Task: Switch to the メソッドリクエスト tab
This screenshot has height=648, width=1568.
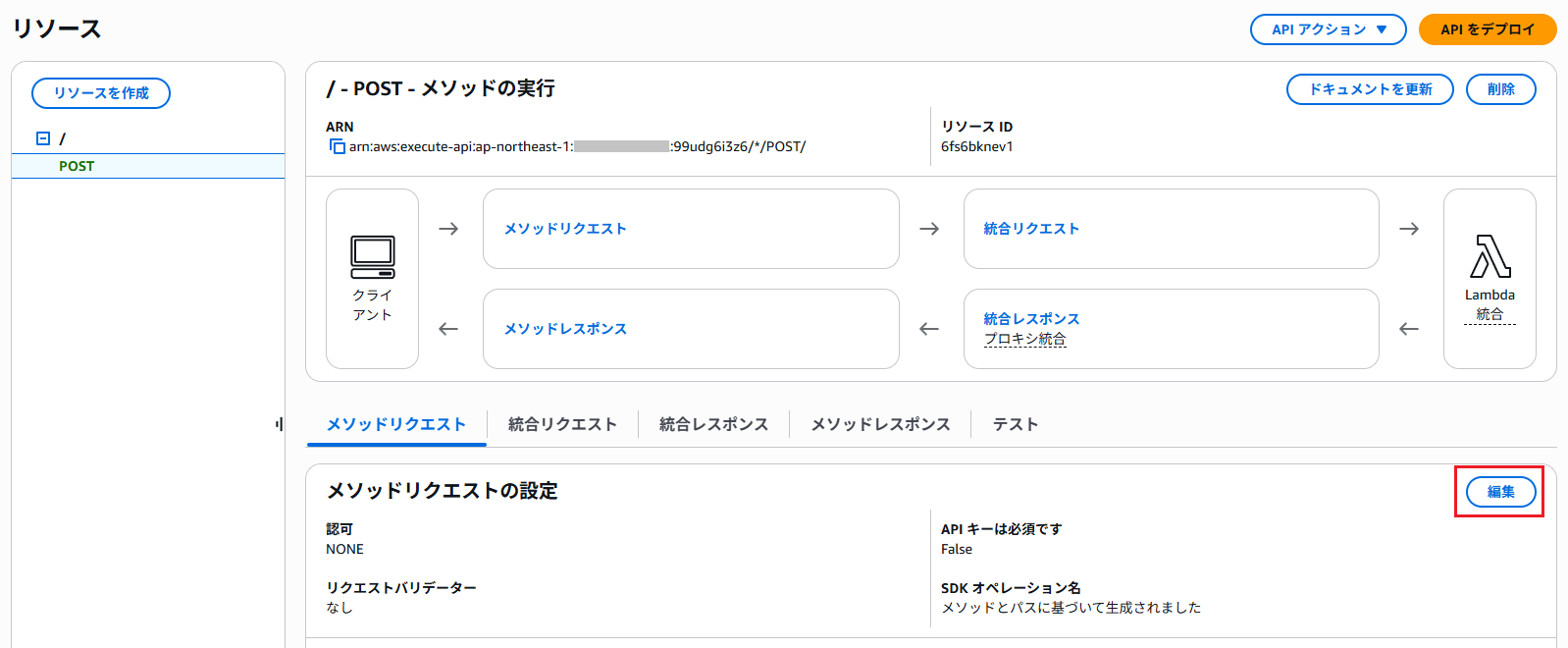Action: [396, 424]
